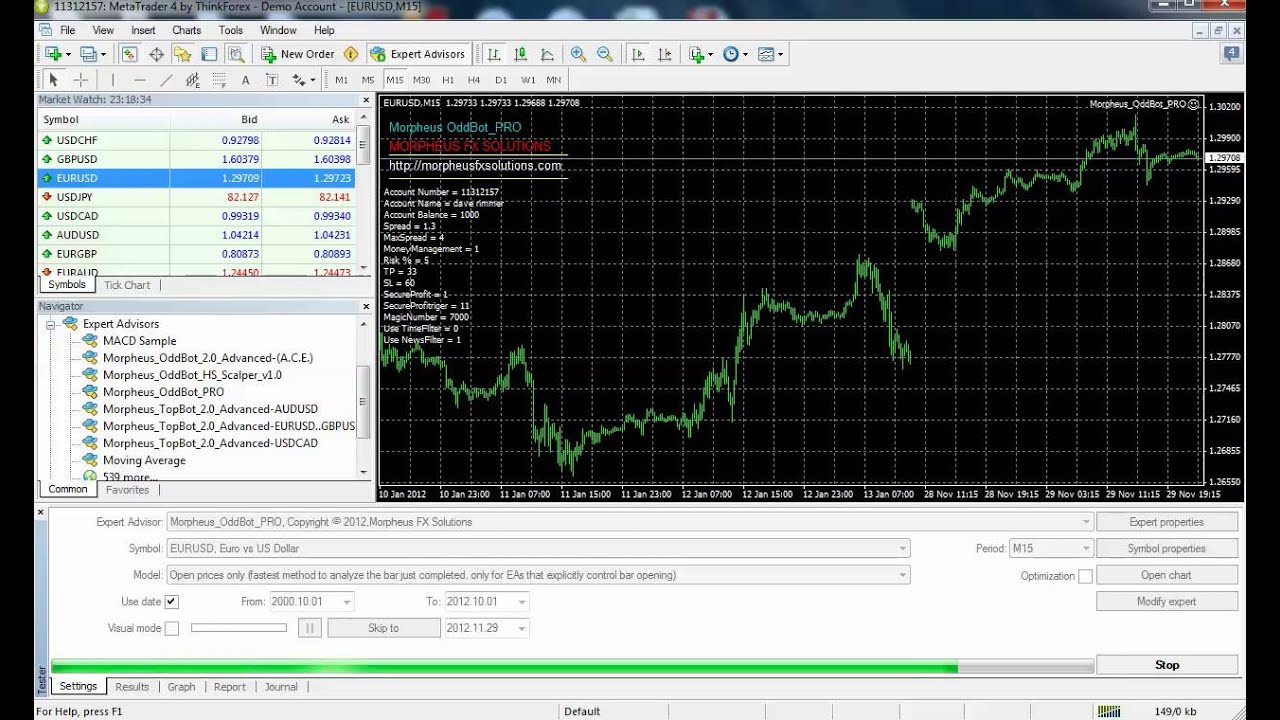Toggle chart auto scroll icon
This screenshot has height=720, width=1280.
(638, 54)
